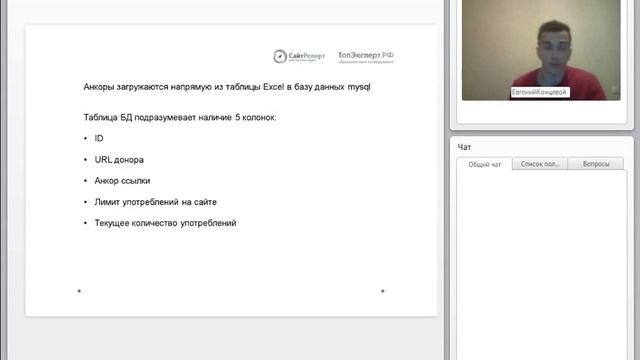Click the bullet text 'URL донора'
The height and width of the screenshot is (360, 640).
(x=119, y=160)
